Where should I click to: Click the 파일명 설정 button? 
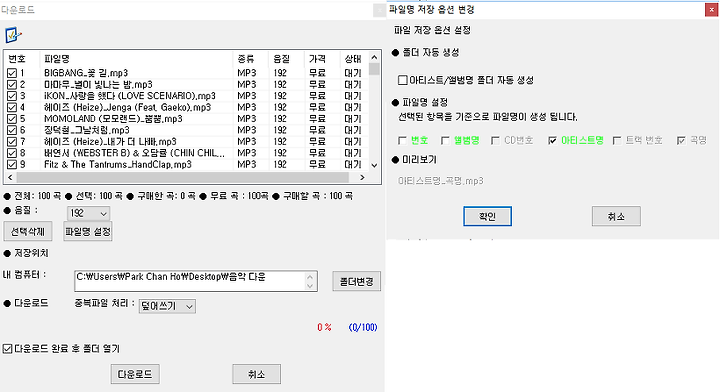click(x=88, y=231)
